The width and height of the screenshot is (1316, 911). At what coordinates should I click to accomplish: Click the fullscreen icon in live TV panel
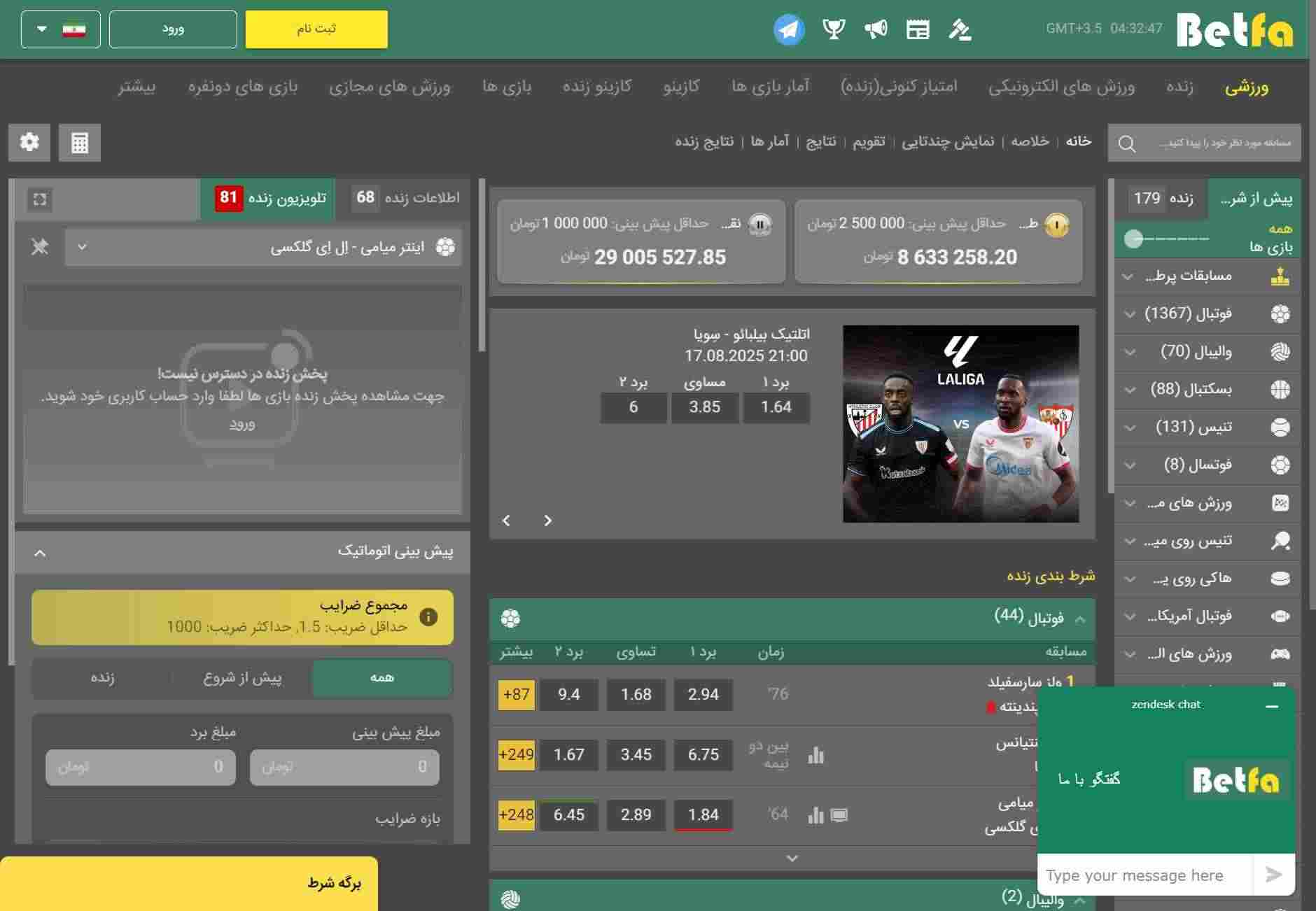click(40, 199)
